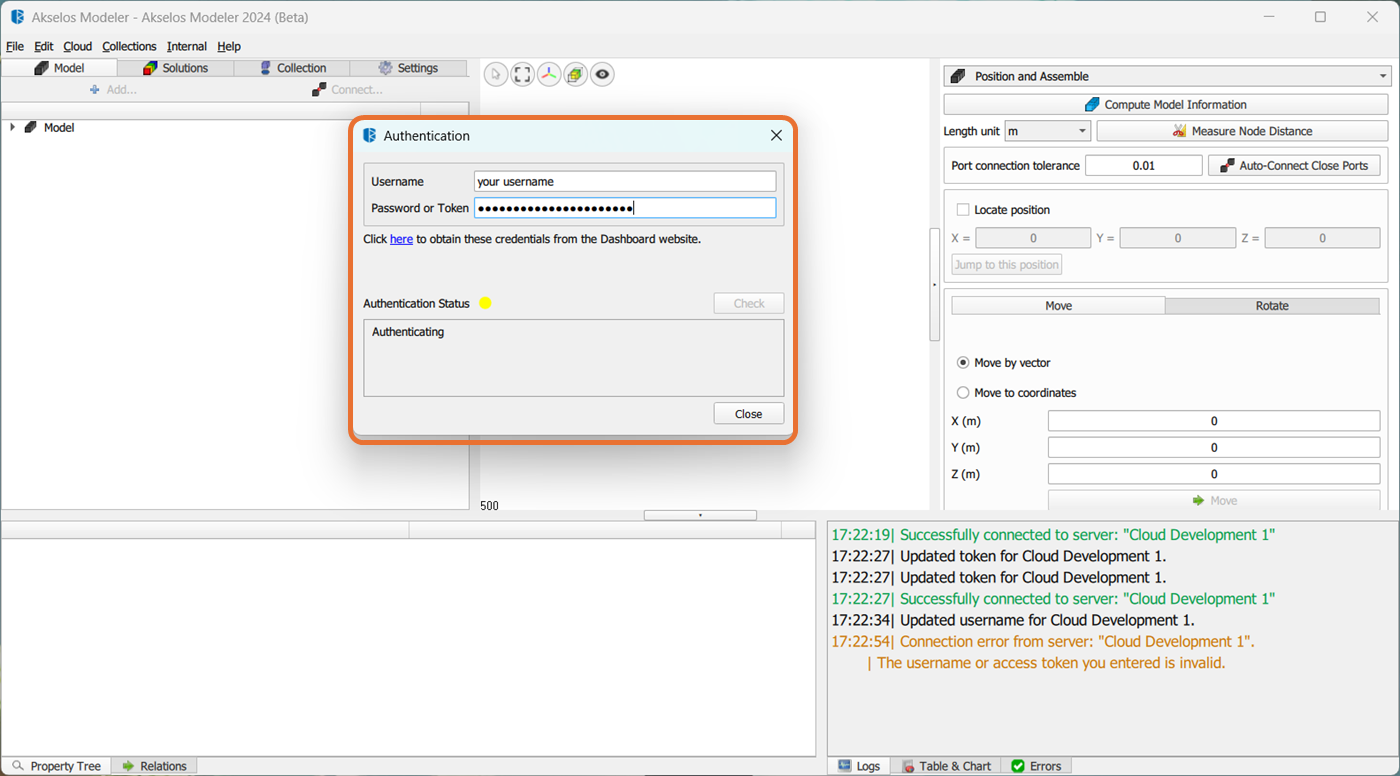Click the Username input field
Viewport: 1400px width, 776px height.
625,181
